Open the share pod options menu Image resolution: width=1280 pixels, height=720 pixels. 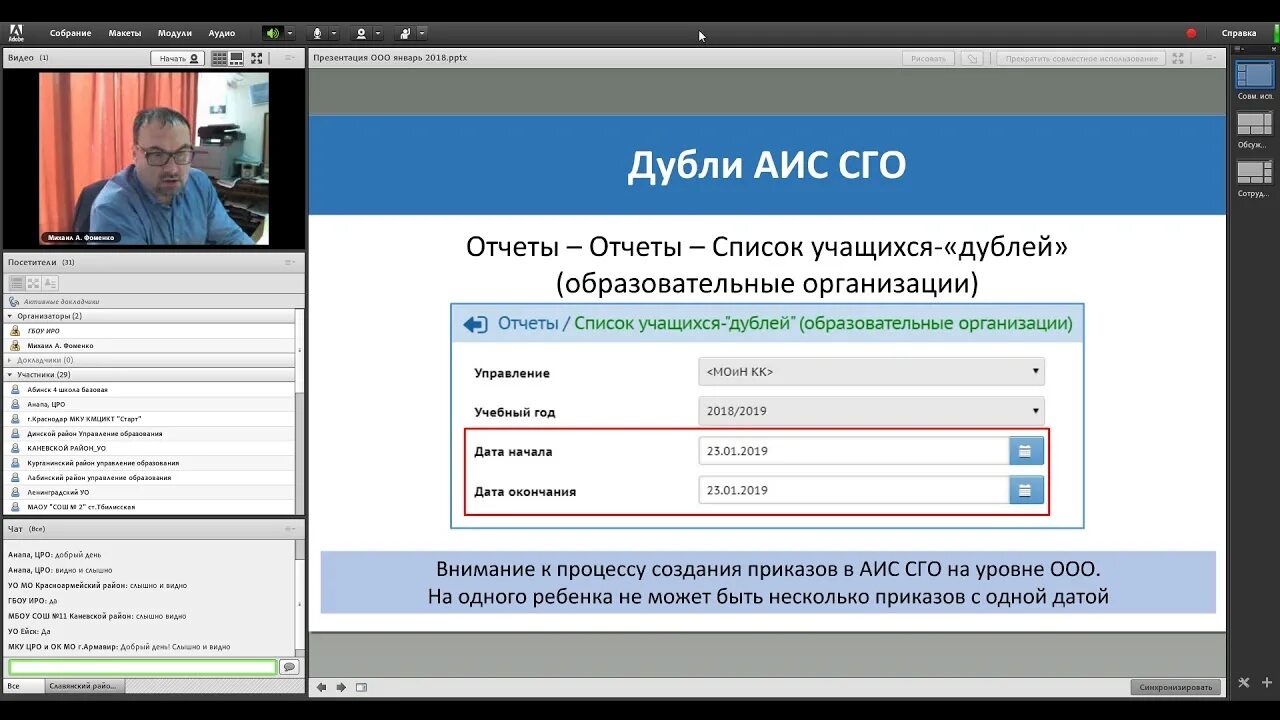pos(1212,58)
